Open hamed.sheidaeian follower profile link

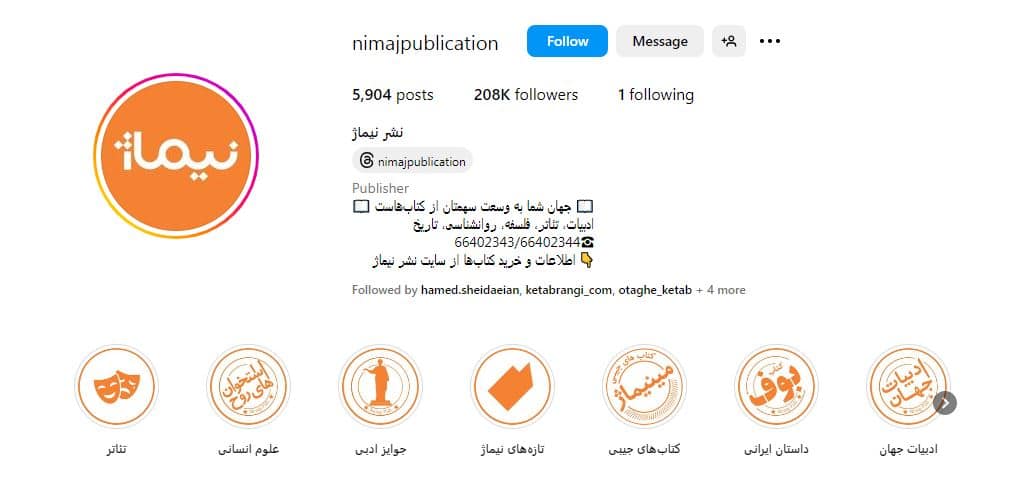(x=469, y=290)
